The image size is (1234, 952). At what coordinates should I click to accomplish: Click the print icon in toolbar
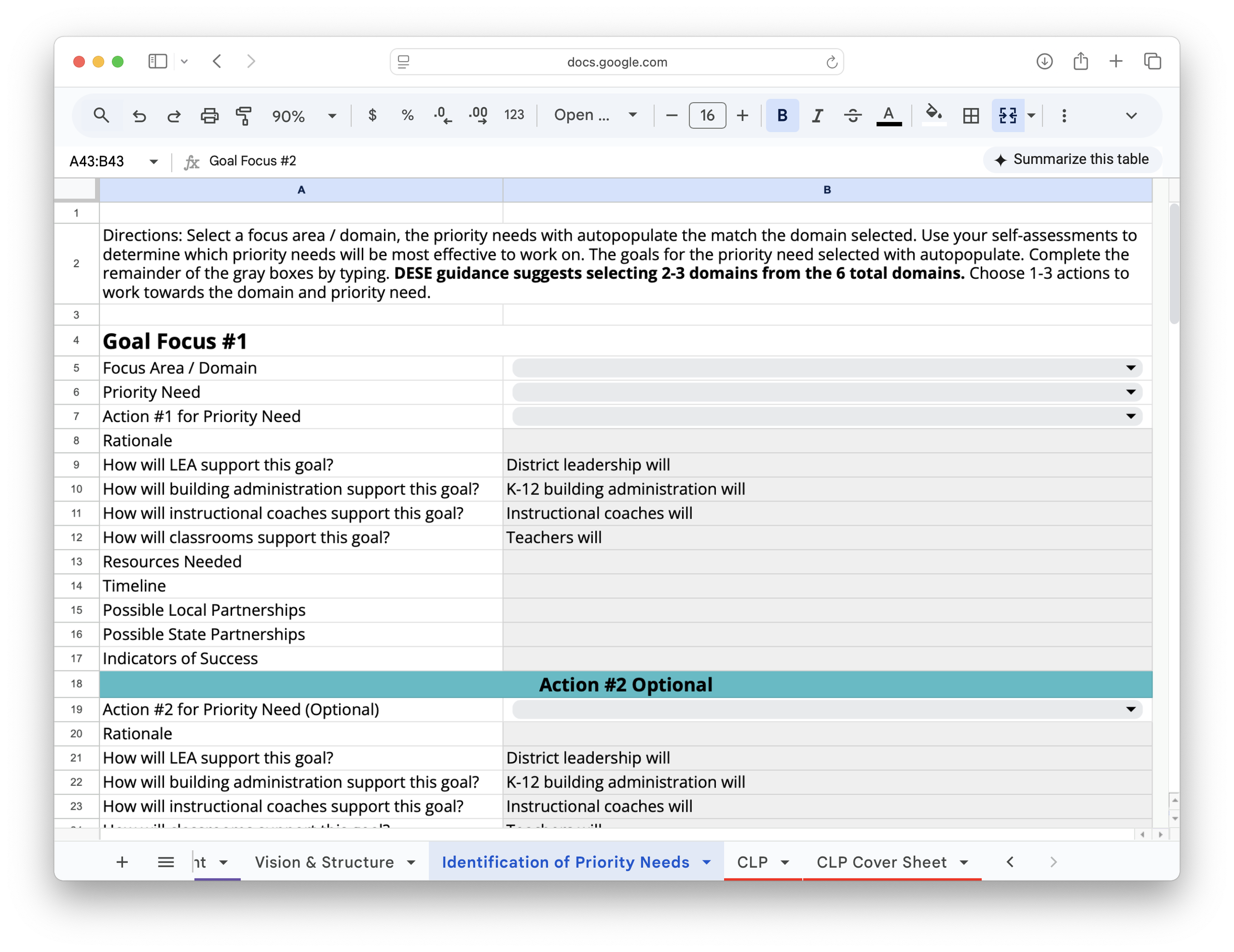click(x=210, y=116)
